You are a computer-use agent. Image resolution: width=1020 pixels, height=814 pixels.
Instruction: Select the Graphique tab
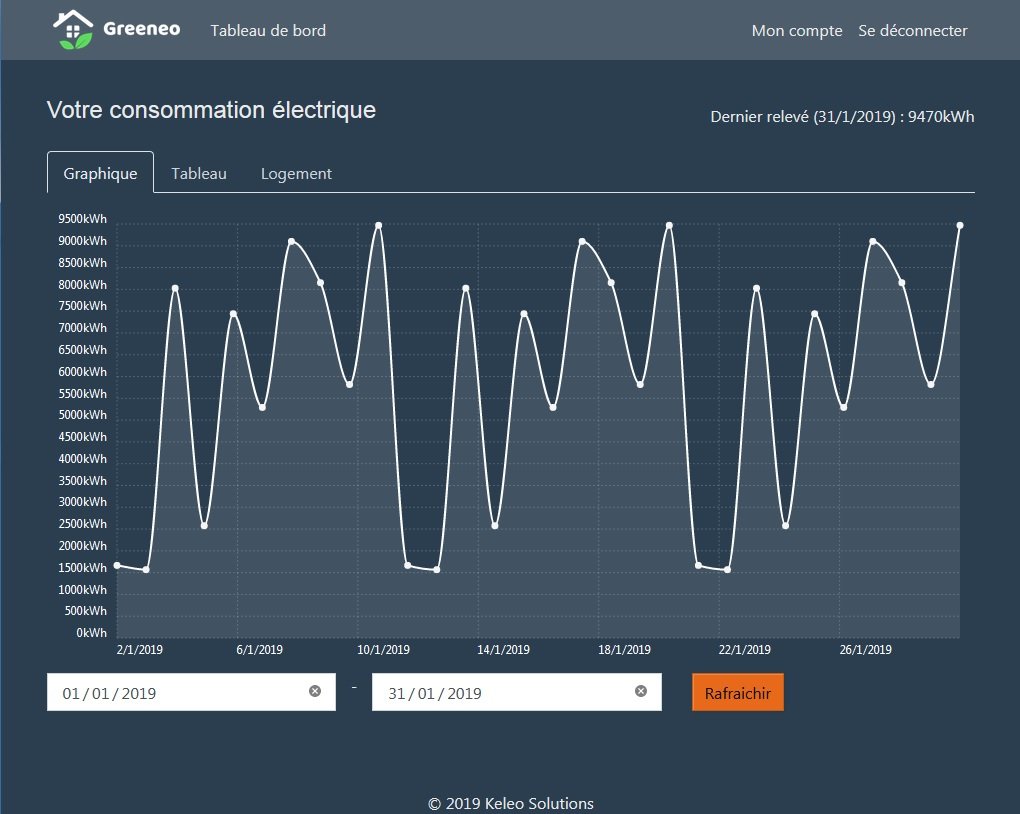pos(100,173)
